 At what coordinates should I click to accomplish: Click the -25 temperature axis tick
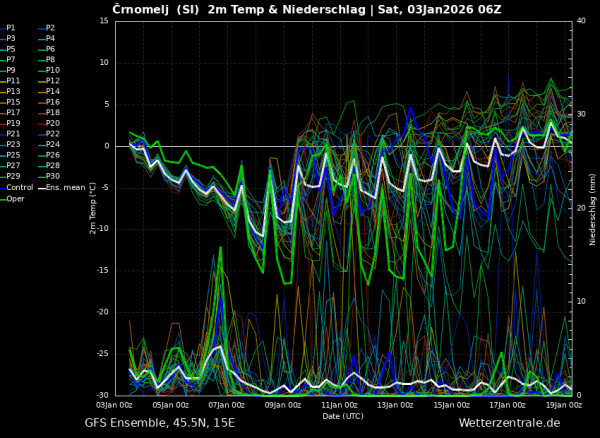click(103, 354)
